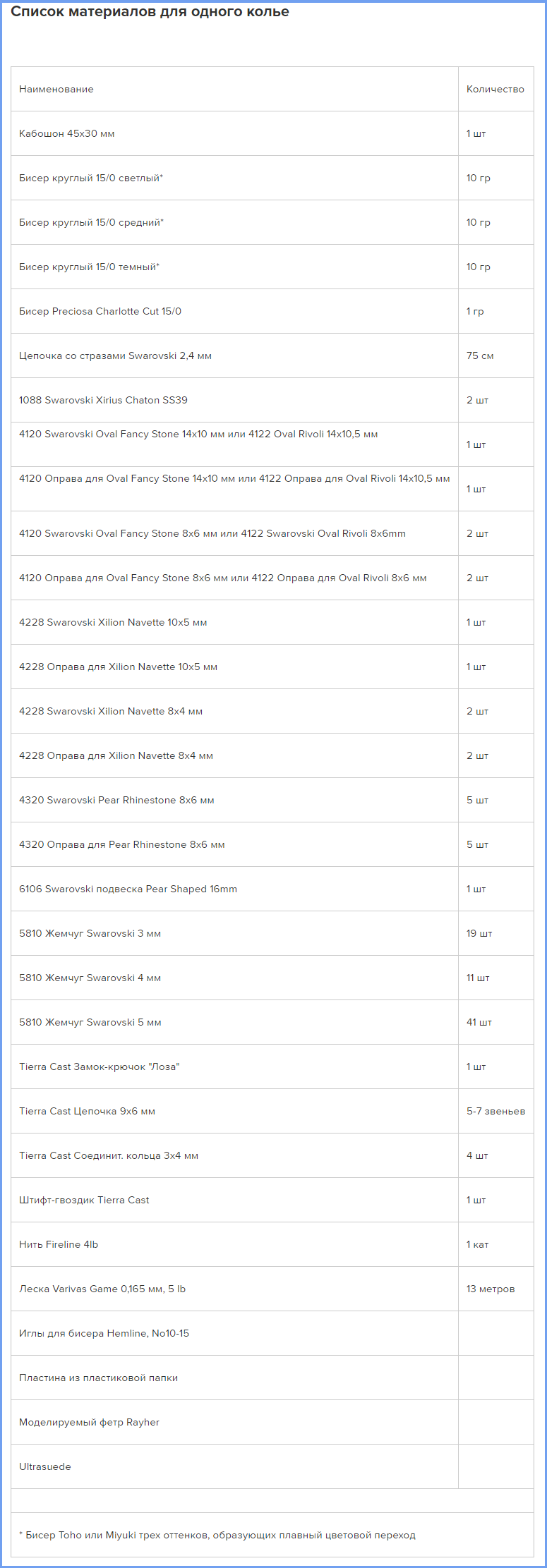Click the Бисер круглый 15/0 светлый cell

(91, 178)
